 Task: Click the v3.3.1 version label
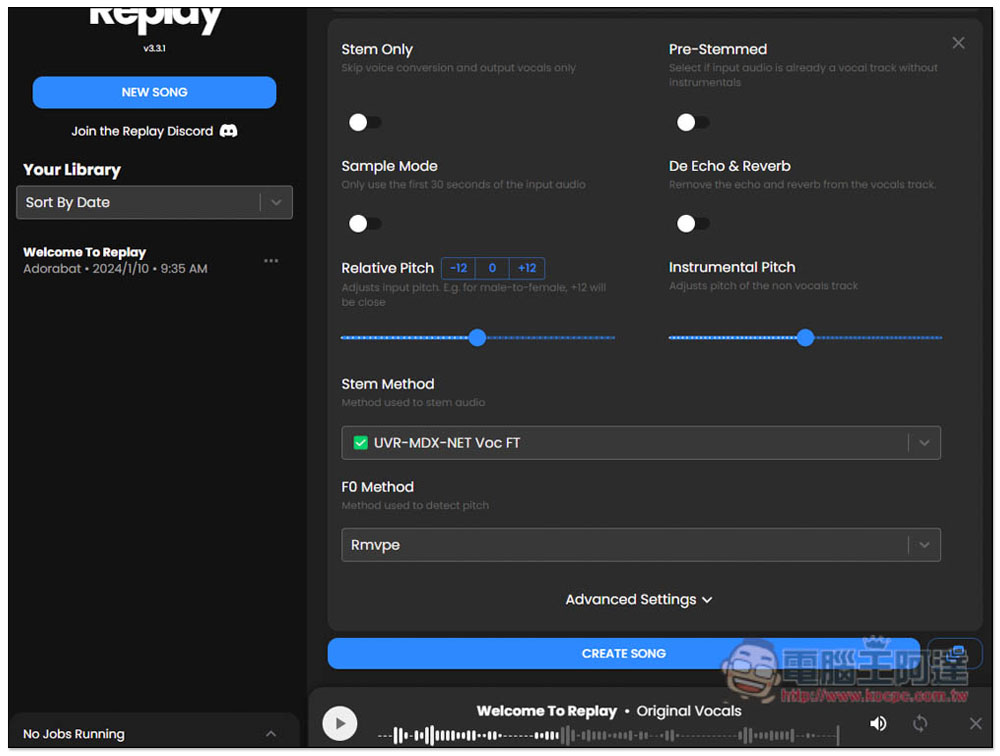click(x=154, y=48)
